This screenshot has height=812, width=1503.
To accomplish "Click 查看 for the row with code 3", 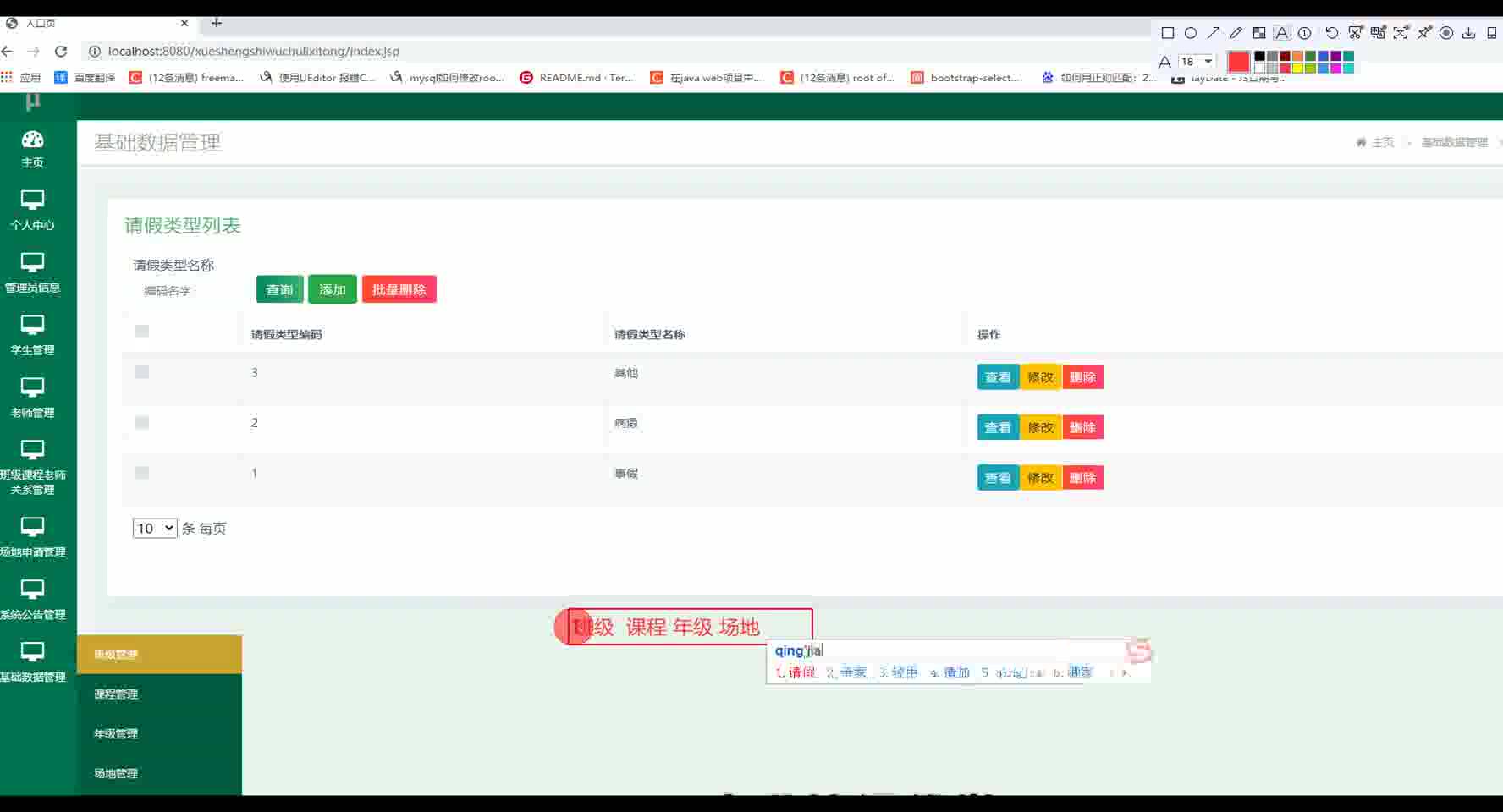I will pos(998,377).
